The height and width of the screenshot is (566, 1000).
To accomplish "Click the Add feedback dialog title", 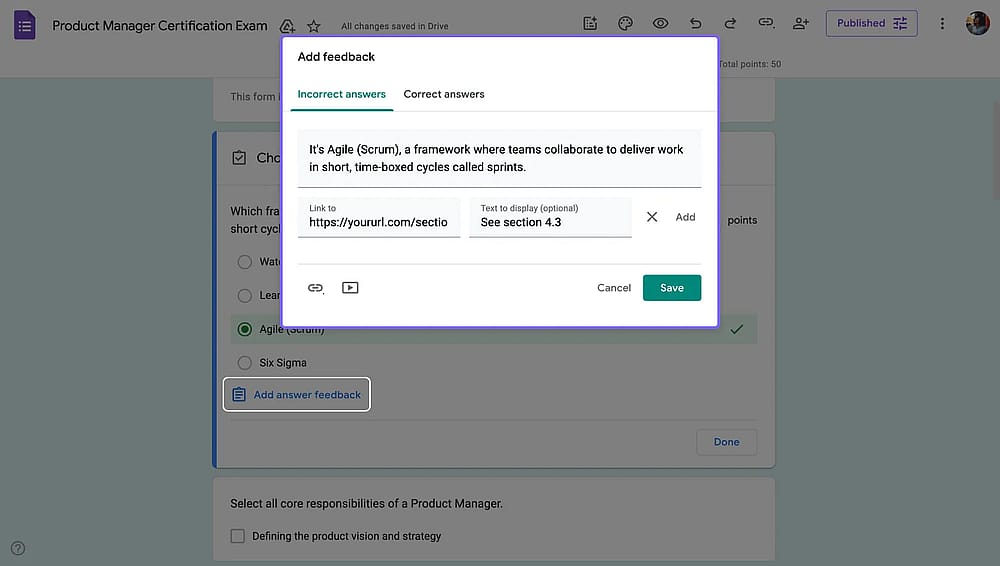I will pos(336,57).
